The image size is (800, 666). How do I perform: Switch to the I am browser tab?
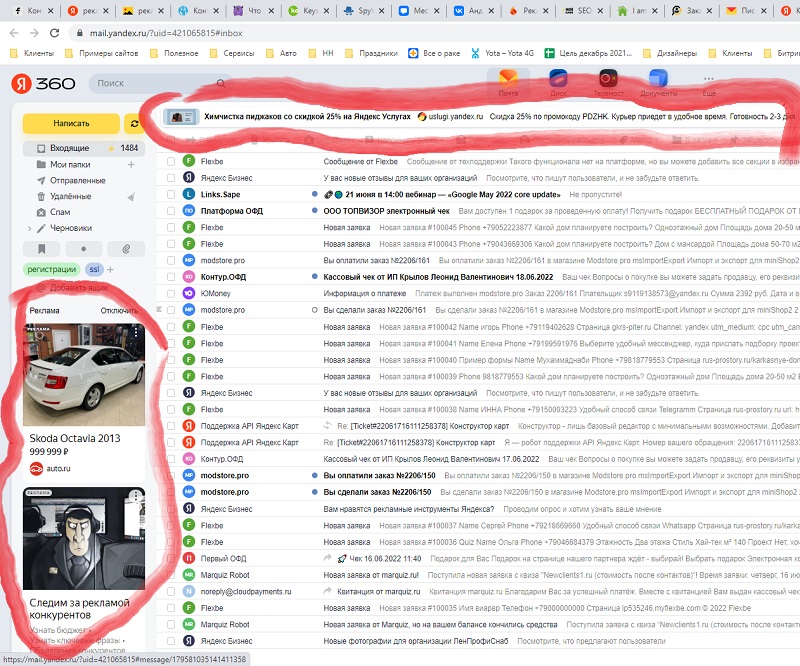[638, 10]
